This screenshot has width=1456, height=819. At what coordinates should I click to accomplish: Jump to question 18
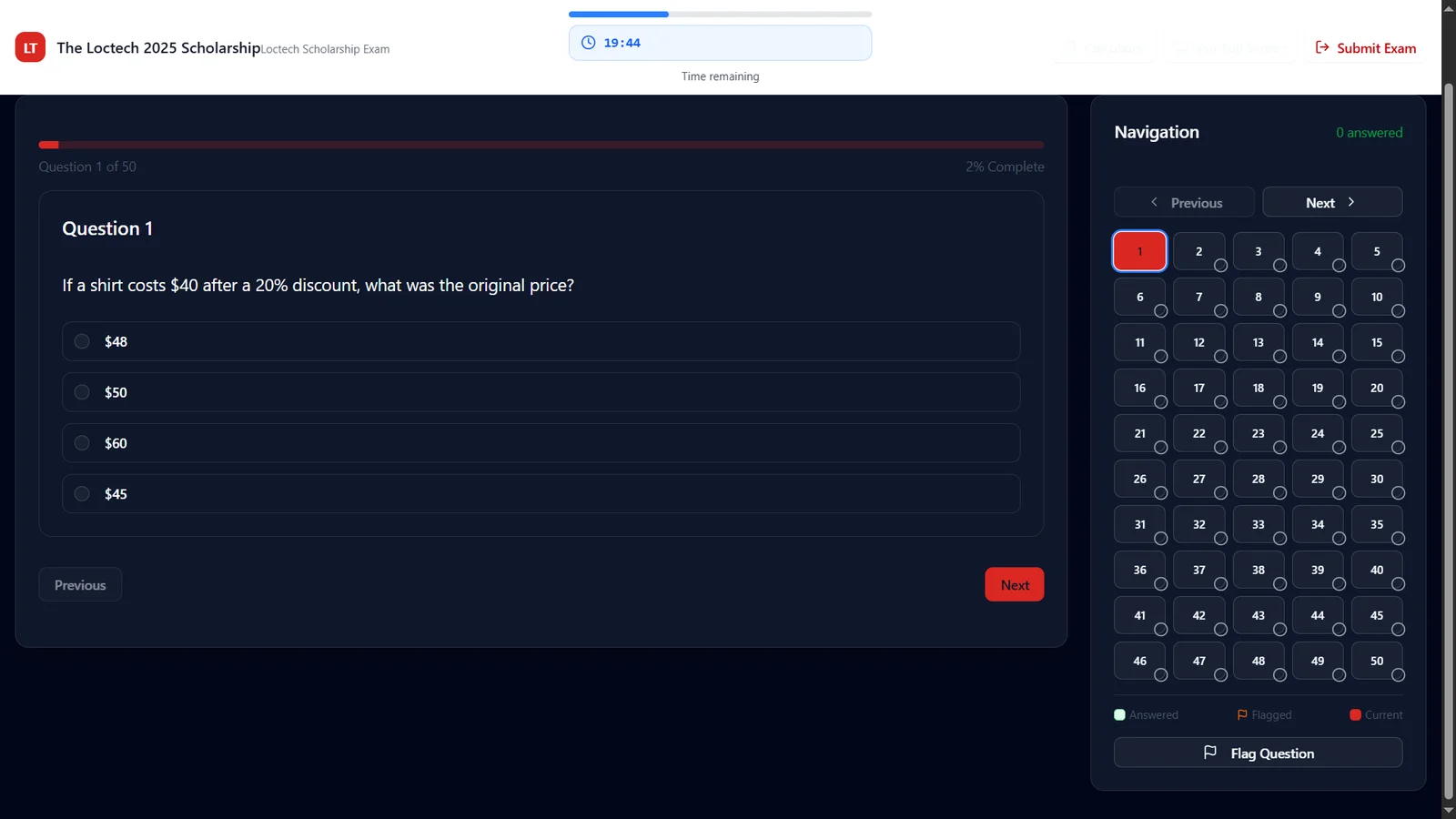click(x=1259, y=388)
